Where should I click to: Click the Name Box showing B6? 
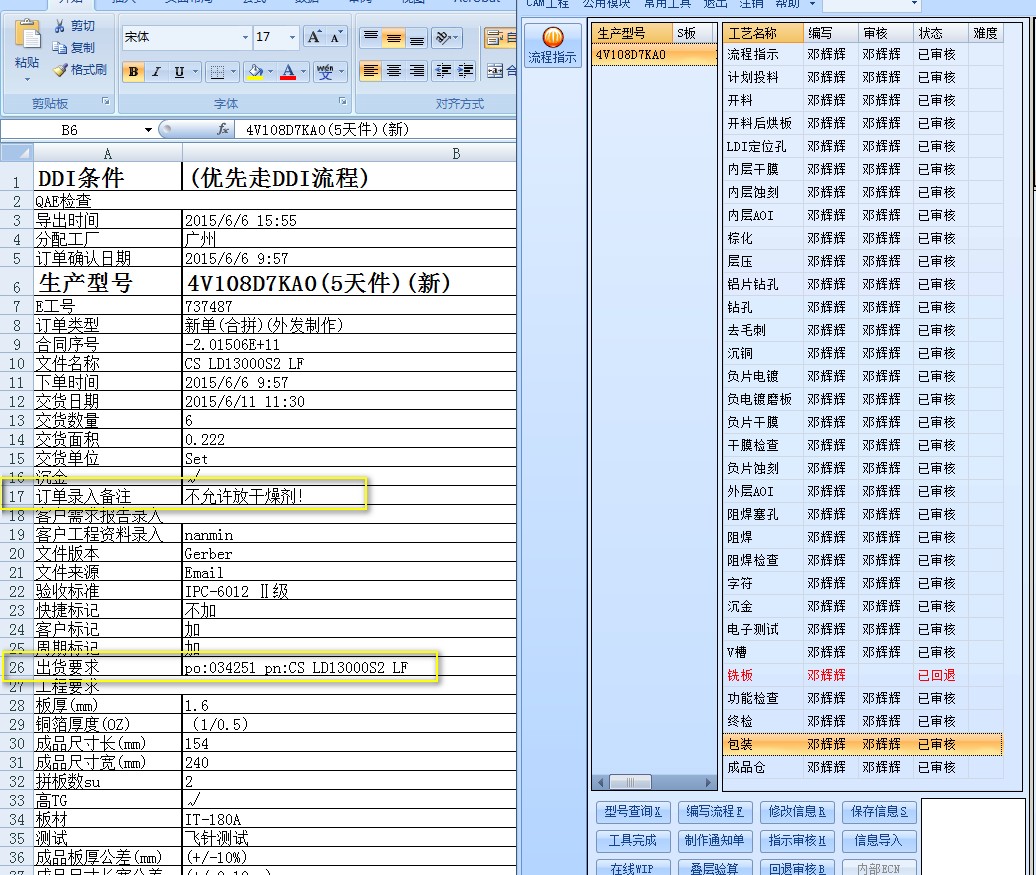(x=70, y=130)
